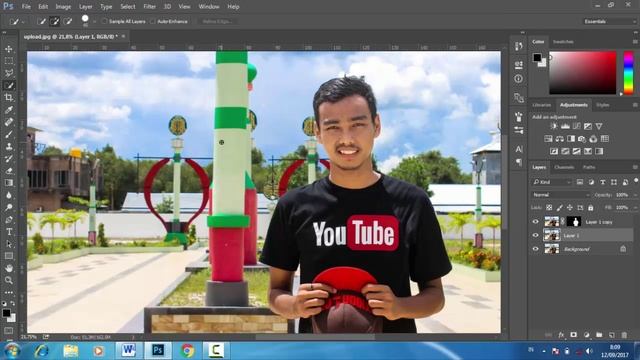Viewport: 640px width, 360px height.
Task: Switch to the Styles tab
Action: [x=602, y=105]
